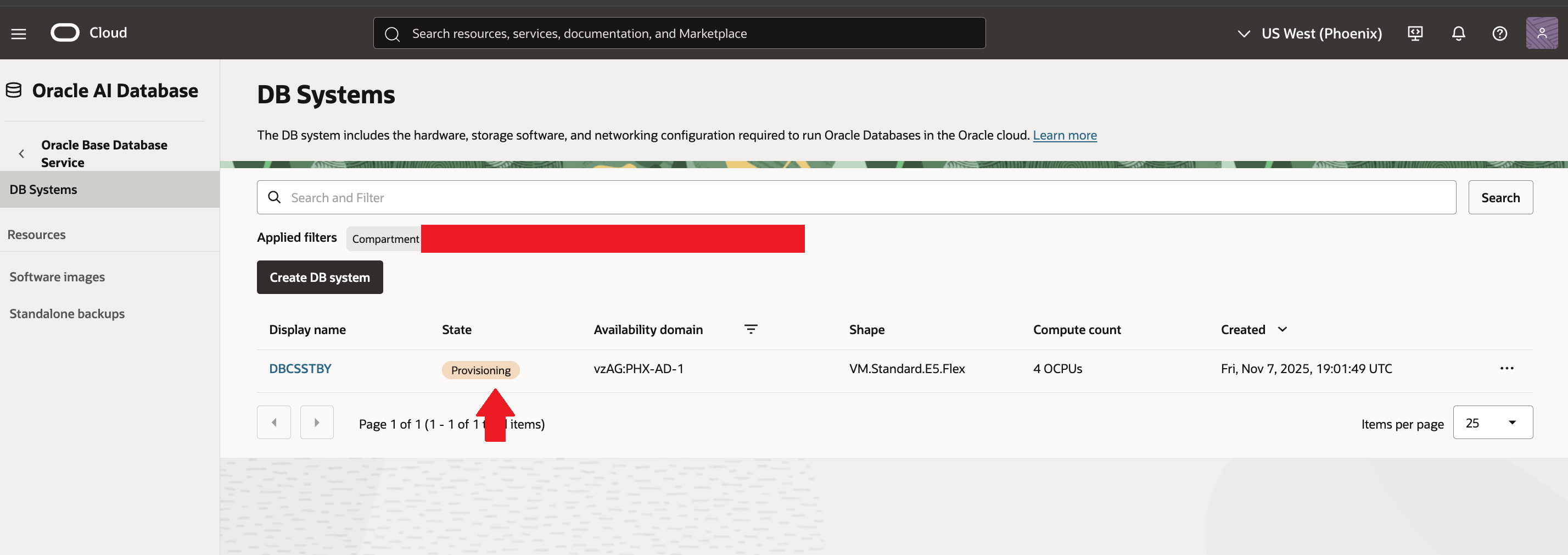The height and width of the screenshot is (555, 1568).
Task: Open Cloud Shell developer tools icon
Action: coord(1415,34)
